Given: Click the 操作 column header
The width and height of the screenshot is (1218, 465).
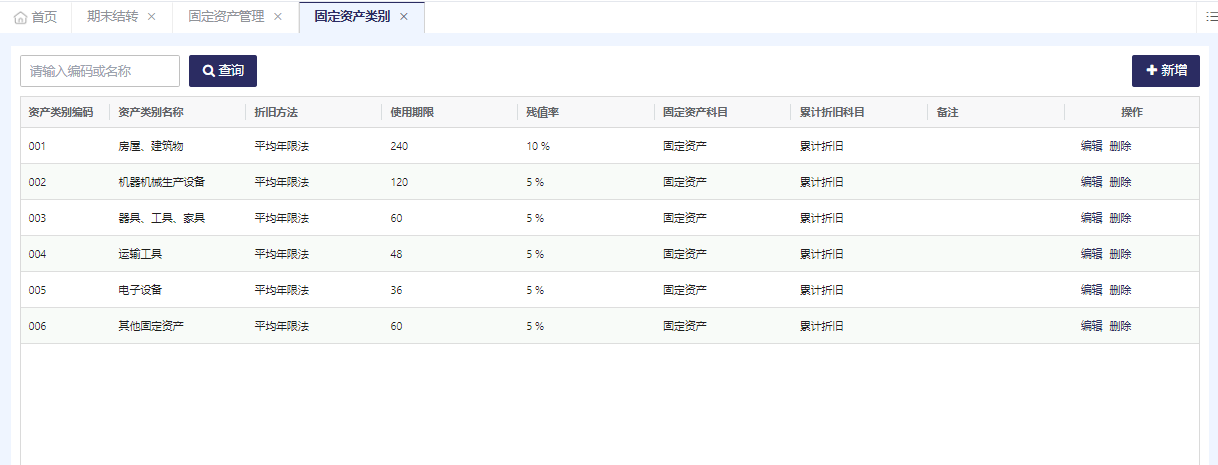Looking at the screenshot, I should tap(1131, 112).
